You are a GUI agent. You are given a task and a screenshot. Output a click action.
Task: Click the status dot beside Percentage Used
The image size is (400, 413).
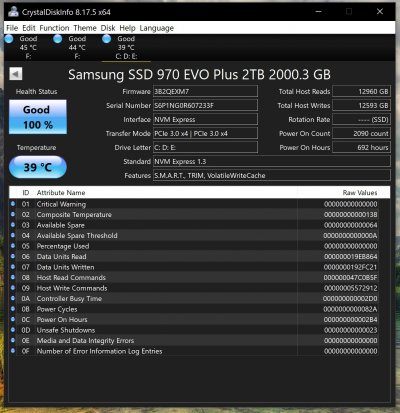(x=13, y=246)
